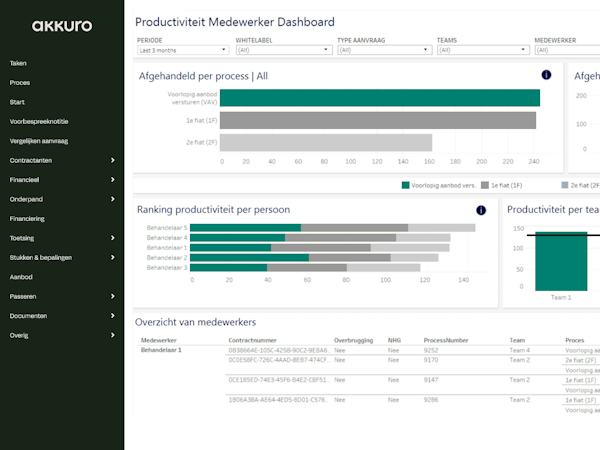Screen dimensions: 600x450
Task: Click the info icon for Afgehandeld per process
Action: click(546, 75)
